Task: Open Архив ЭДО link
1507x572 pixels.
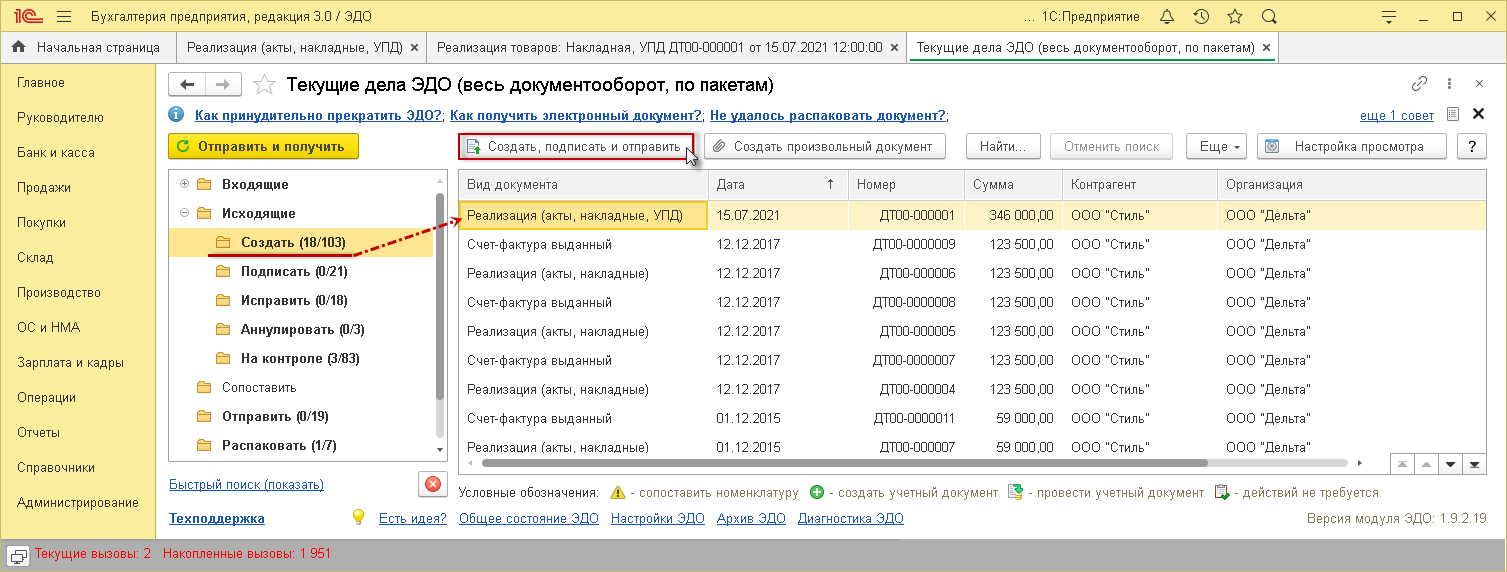Action: (x=751, y=518)
